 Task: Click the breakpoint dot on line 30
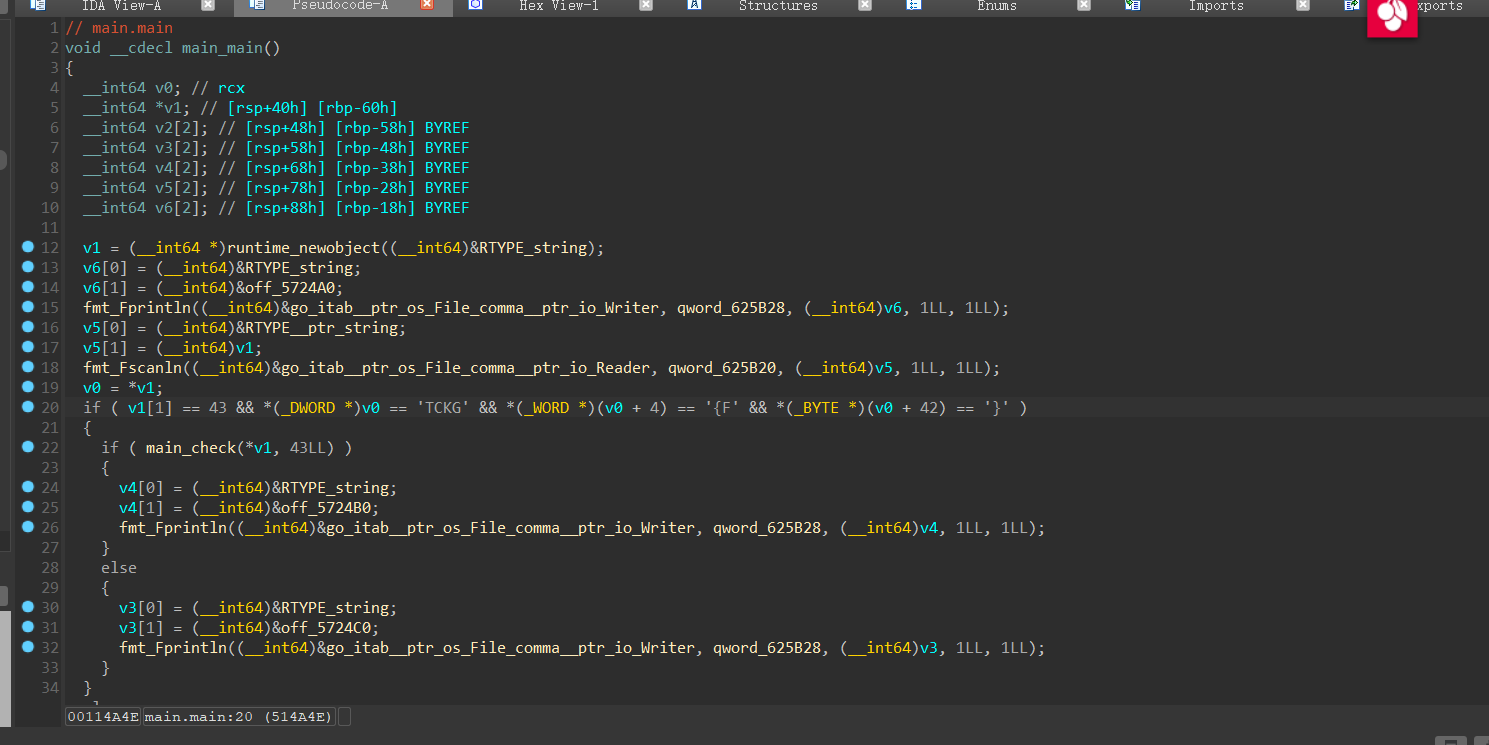click(x=28, y=607)
